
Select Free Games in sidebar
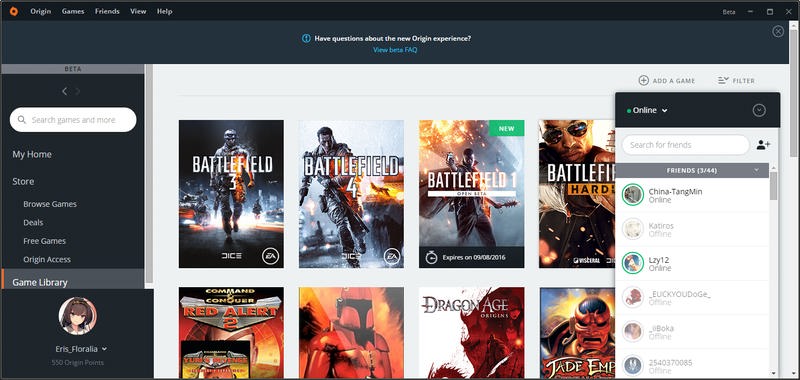click(44, 241)
